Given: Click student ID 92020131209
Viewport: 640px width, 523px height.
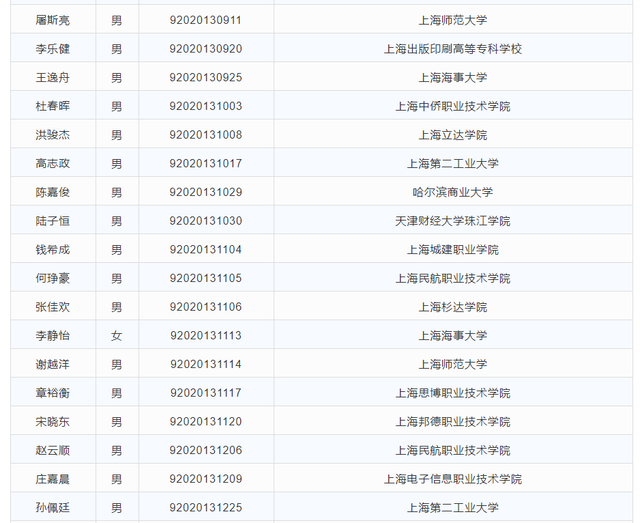Looking at the screenshot, I should click(x=206, y=479).
